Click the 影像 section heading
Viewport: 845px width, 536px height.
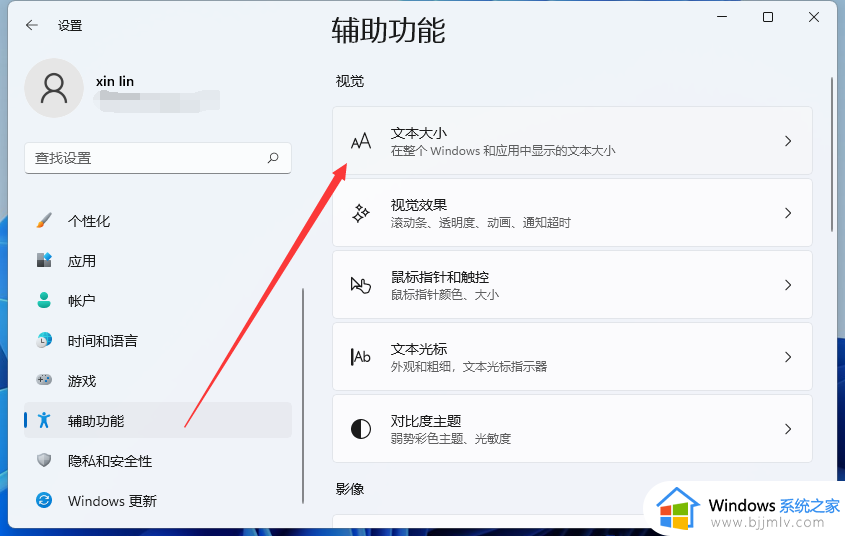pos(350,489)
